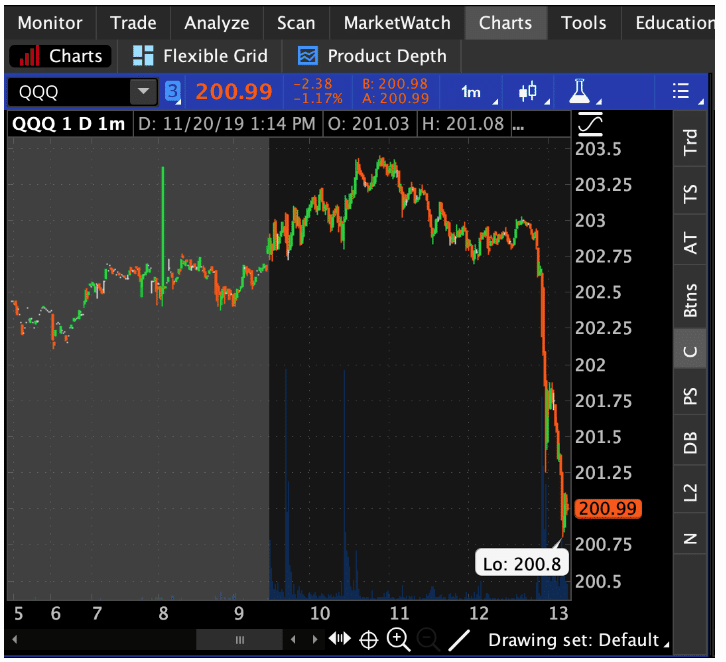The width and height of the screenshot is (726, 662).
Task: Click the small left arrow next to the scrollbar
Action: [293, 639]
